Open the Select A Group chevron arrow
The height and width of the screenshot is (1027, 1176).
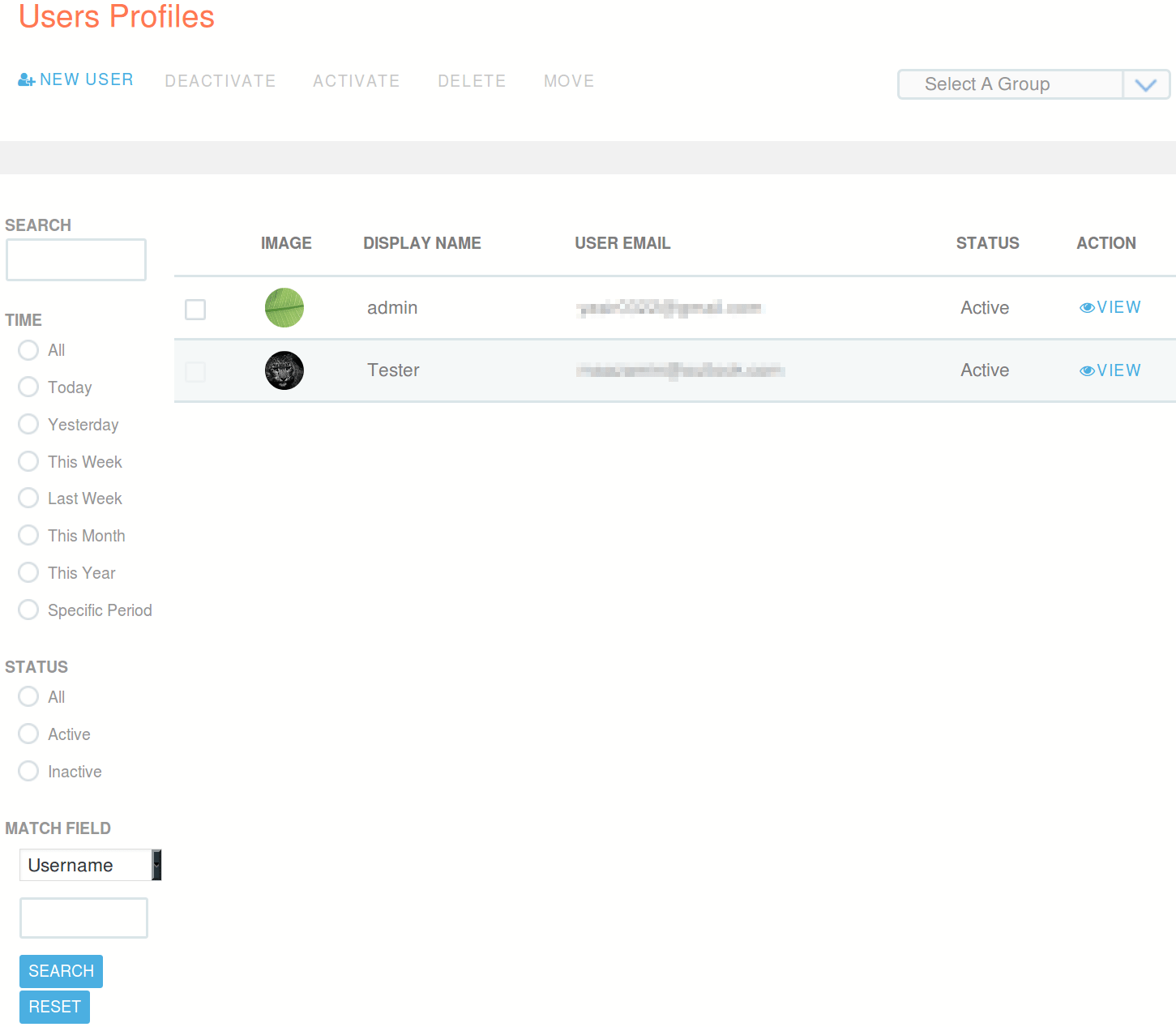1146,83
